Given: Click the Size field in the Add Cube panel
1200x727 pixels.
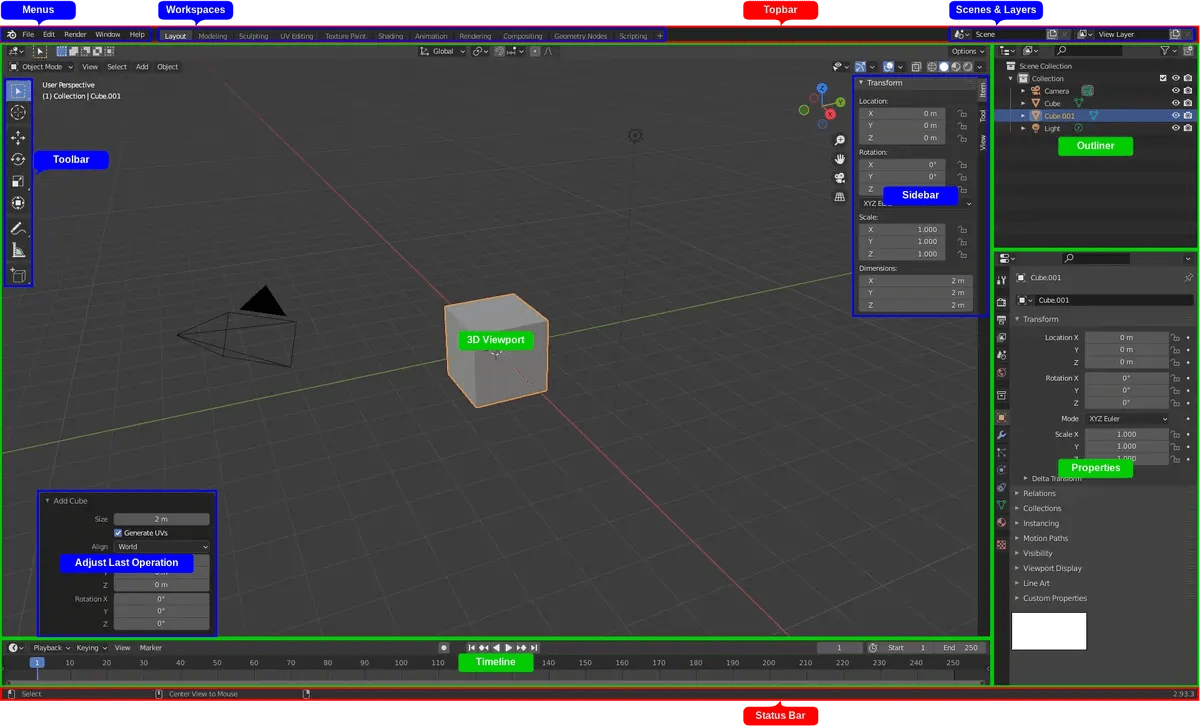Looking at the screenshot, I should tap(161, 518).
